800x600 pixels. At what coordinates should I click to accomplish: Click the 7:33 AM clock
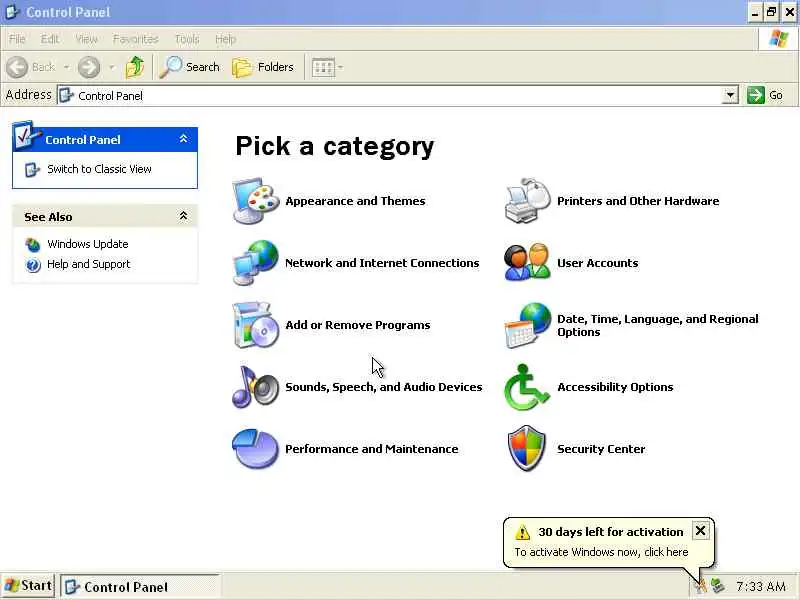coord(760,586)
